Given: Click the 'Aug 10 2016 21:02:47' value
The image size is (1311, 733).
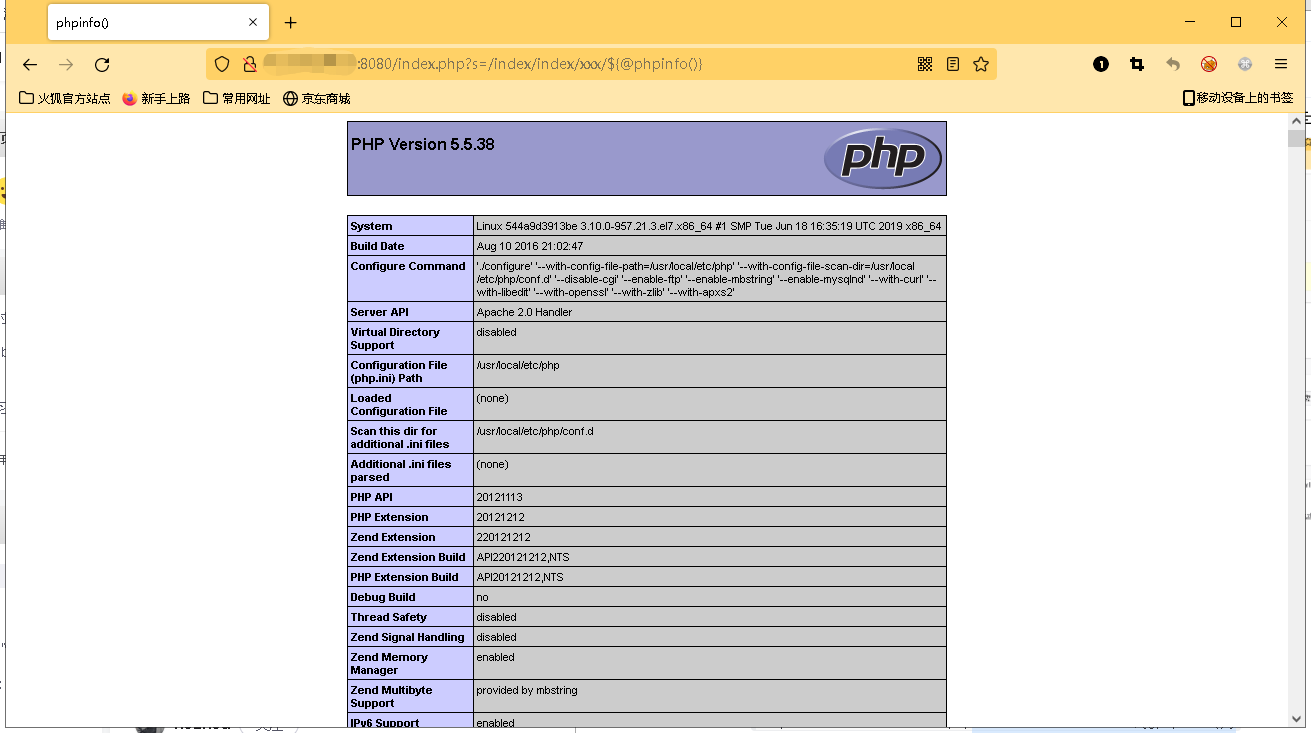Looking at the screenshot, I should 530,246.
